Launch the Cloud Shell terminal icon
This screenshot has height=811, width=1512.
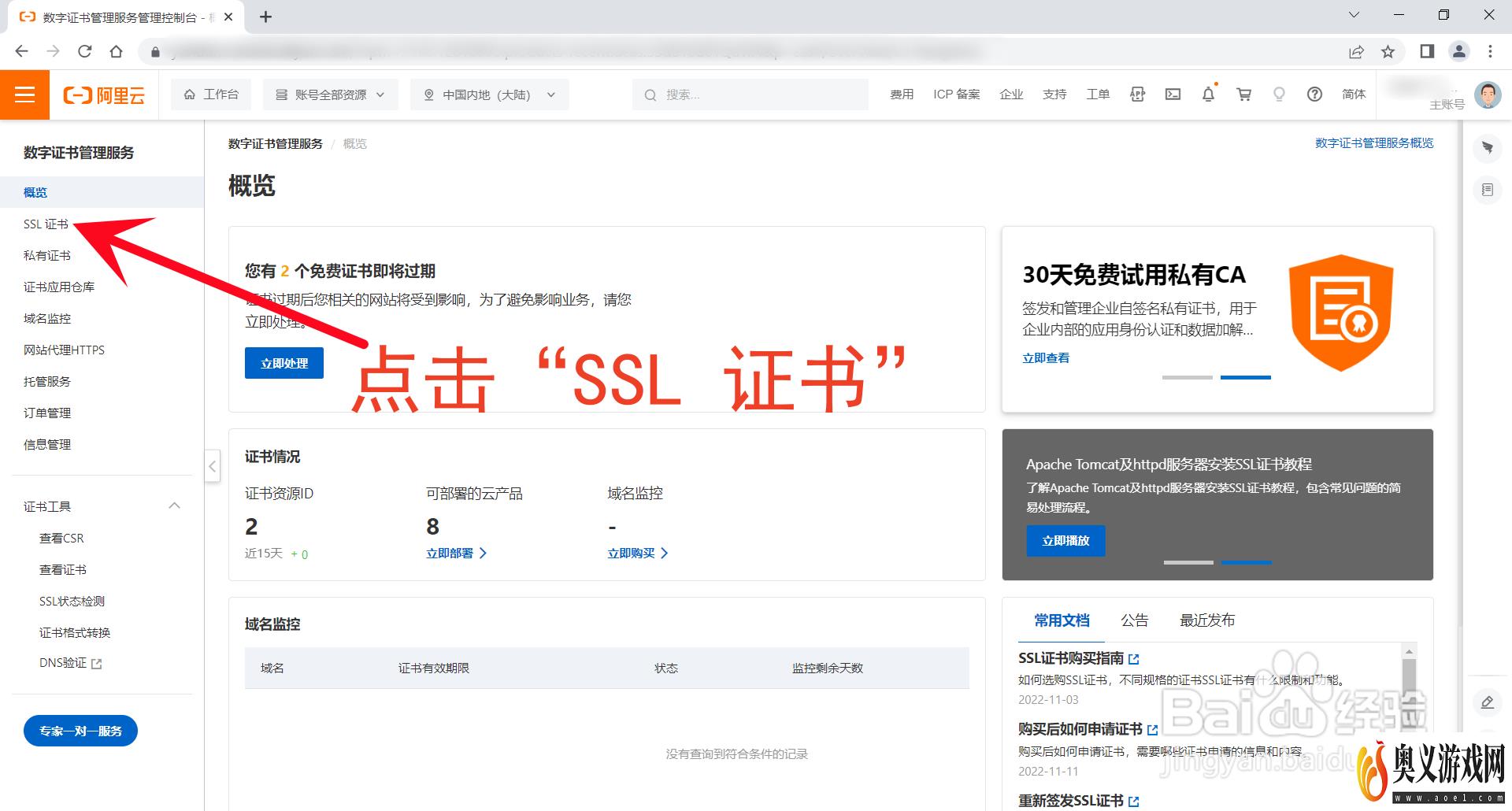pyautogui.click(x=1173, y=94)
